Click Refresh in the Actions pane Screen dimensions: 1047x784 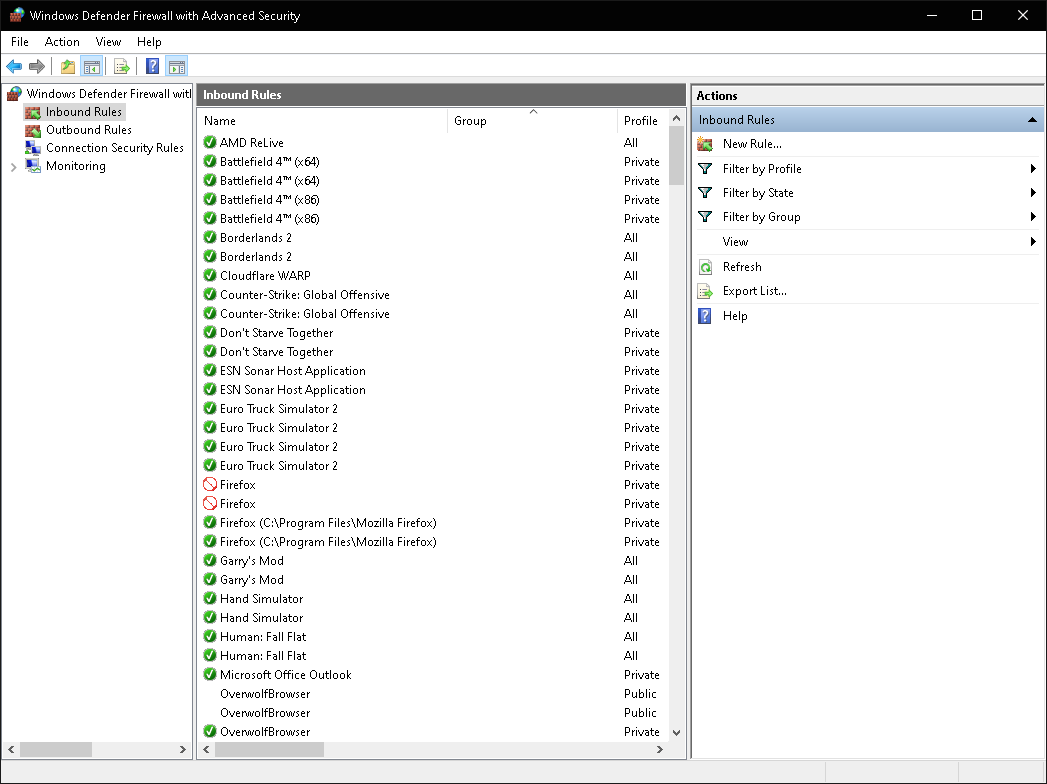(x=742, y=266)
